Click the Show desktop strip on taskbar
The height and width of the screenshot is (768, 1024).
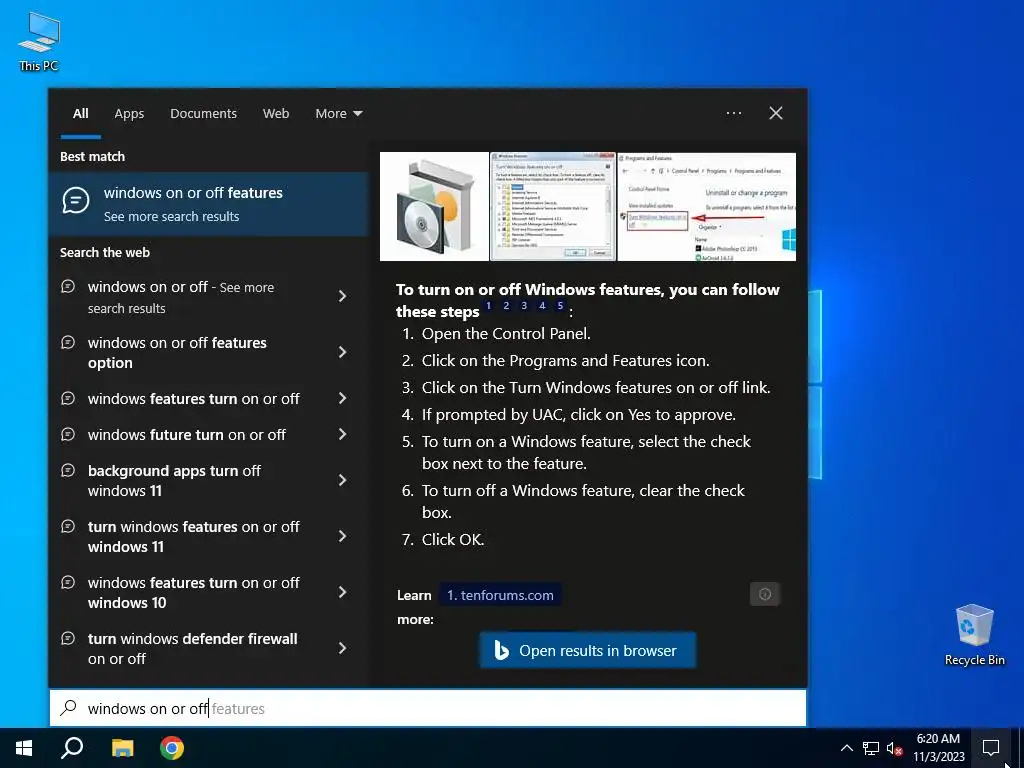pos(1019,748)
